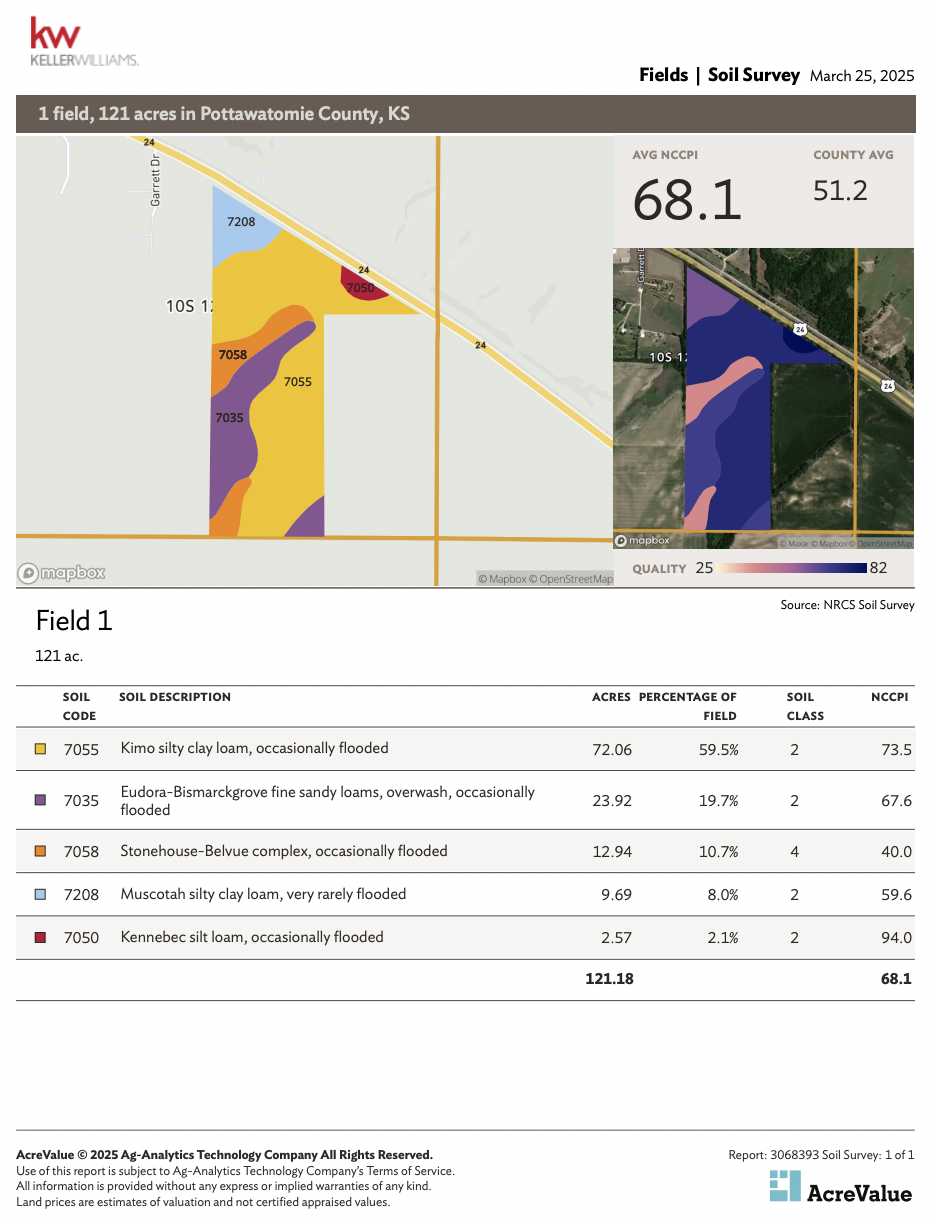Click the NCCPI value 73.5
The image size is (936, 1224).
896,749
